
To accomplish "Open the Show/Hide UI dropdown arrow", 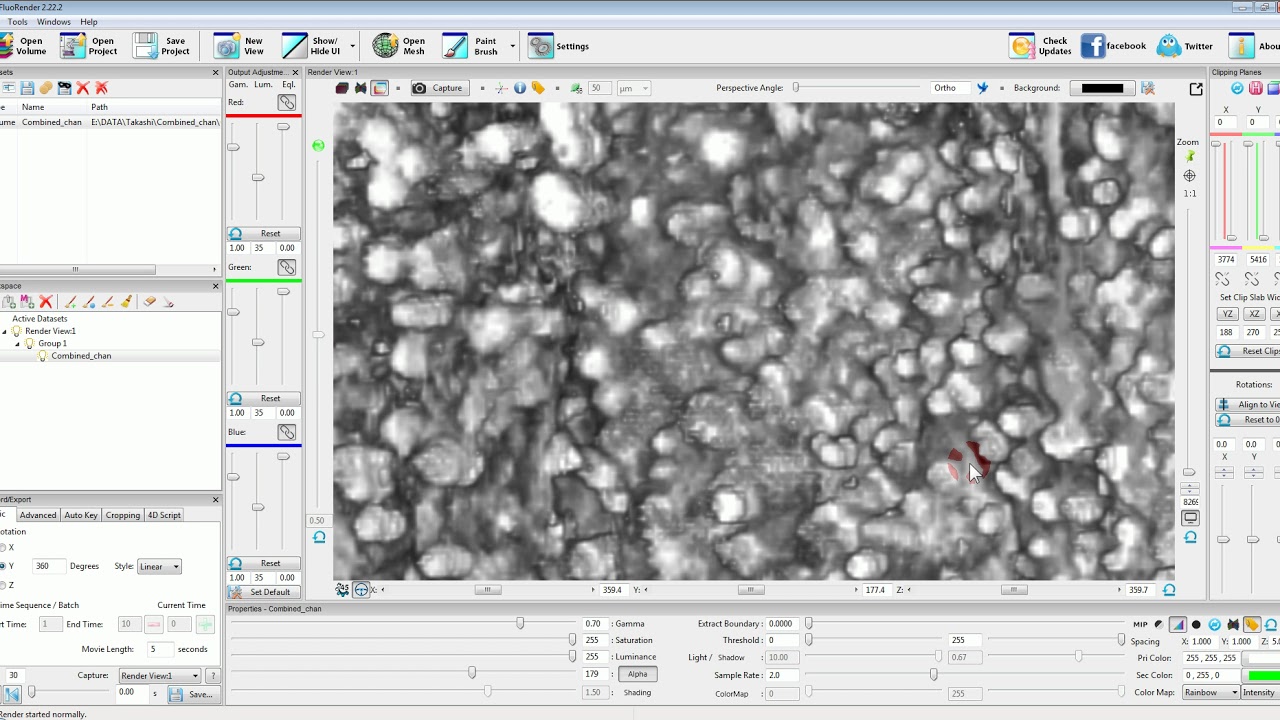I will [x=352, y=46].
